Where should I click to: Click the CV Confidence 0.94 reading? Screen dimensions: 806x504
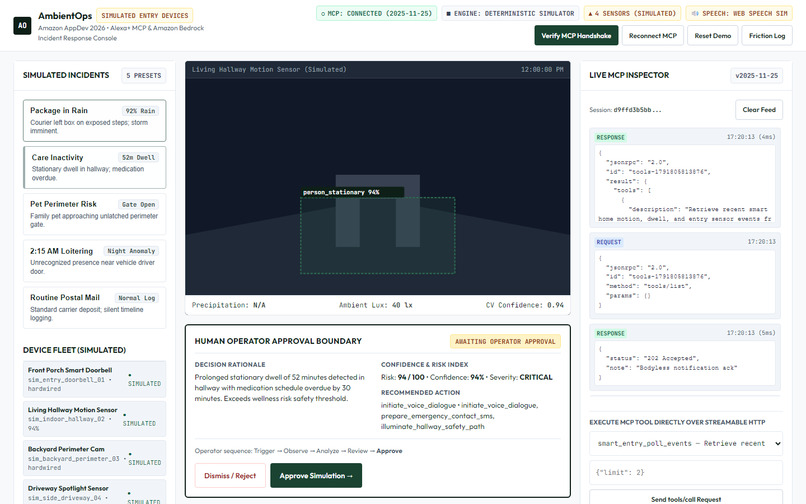point(525,305)
